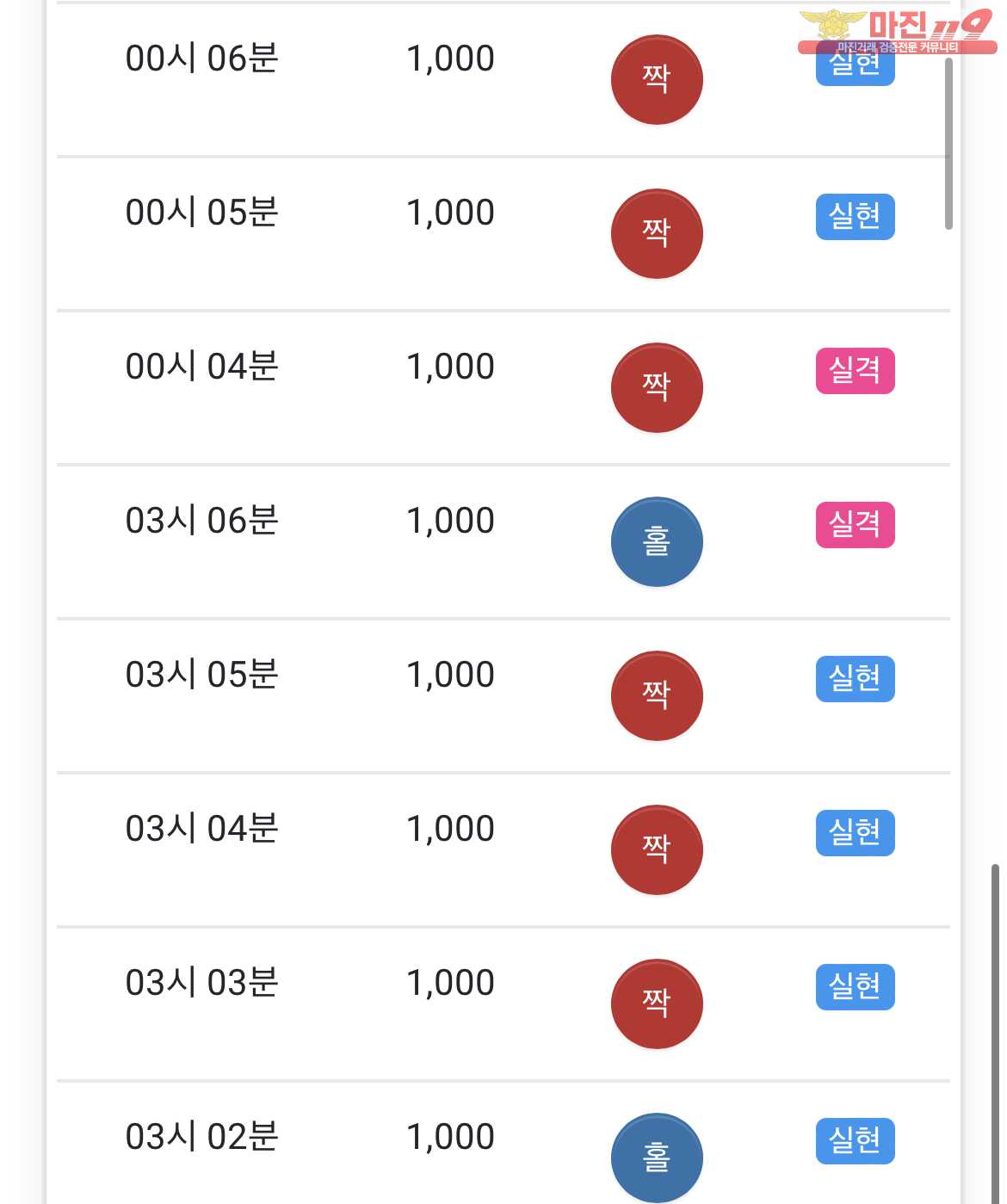This screenshot has height=1204, width=1007.
Task: Click the red 짝 circle for 00시 05분
Action: point(657,234)
